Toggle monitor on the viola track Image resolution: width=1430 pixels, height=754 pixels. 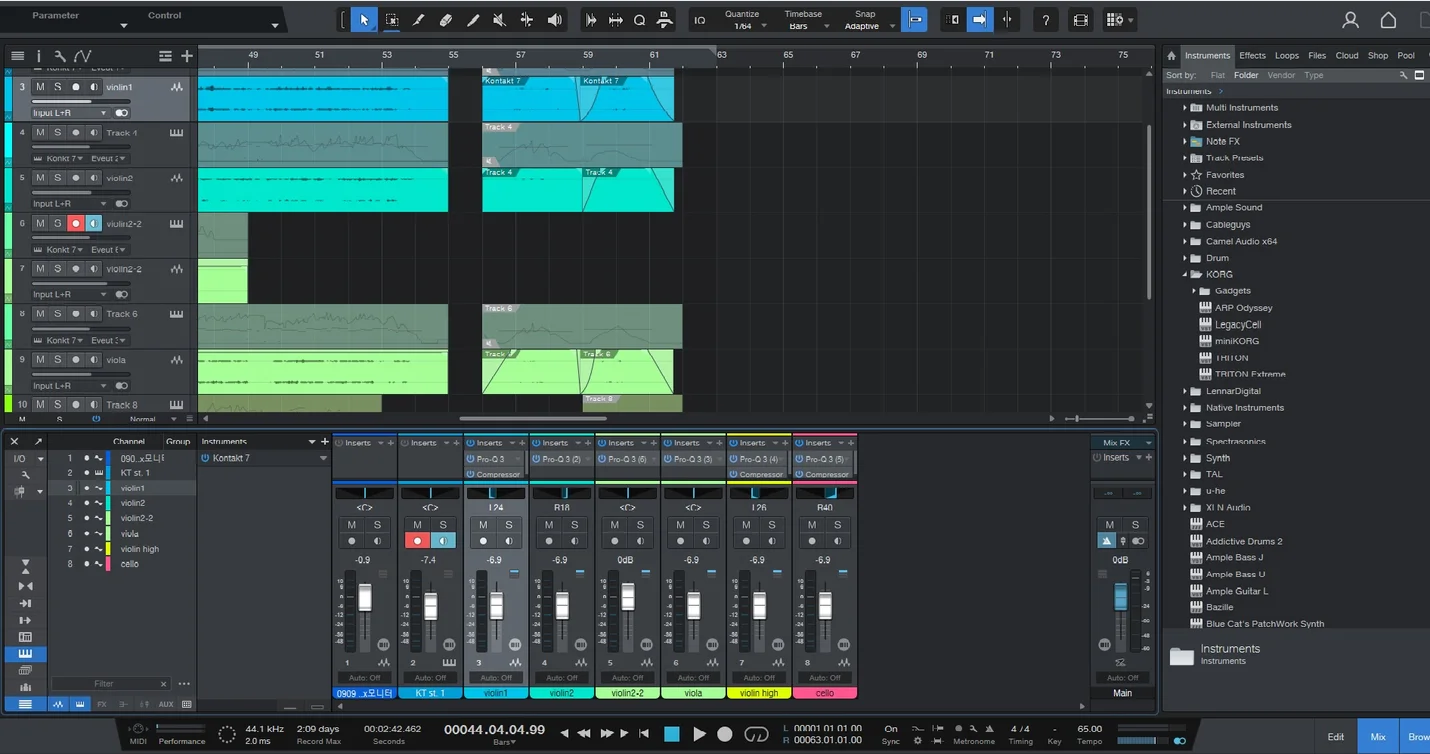[93, 360]
